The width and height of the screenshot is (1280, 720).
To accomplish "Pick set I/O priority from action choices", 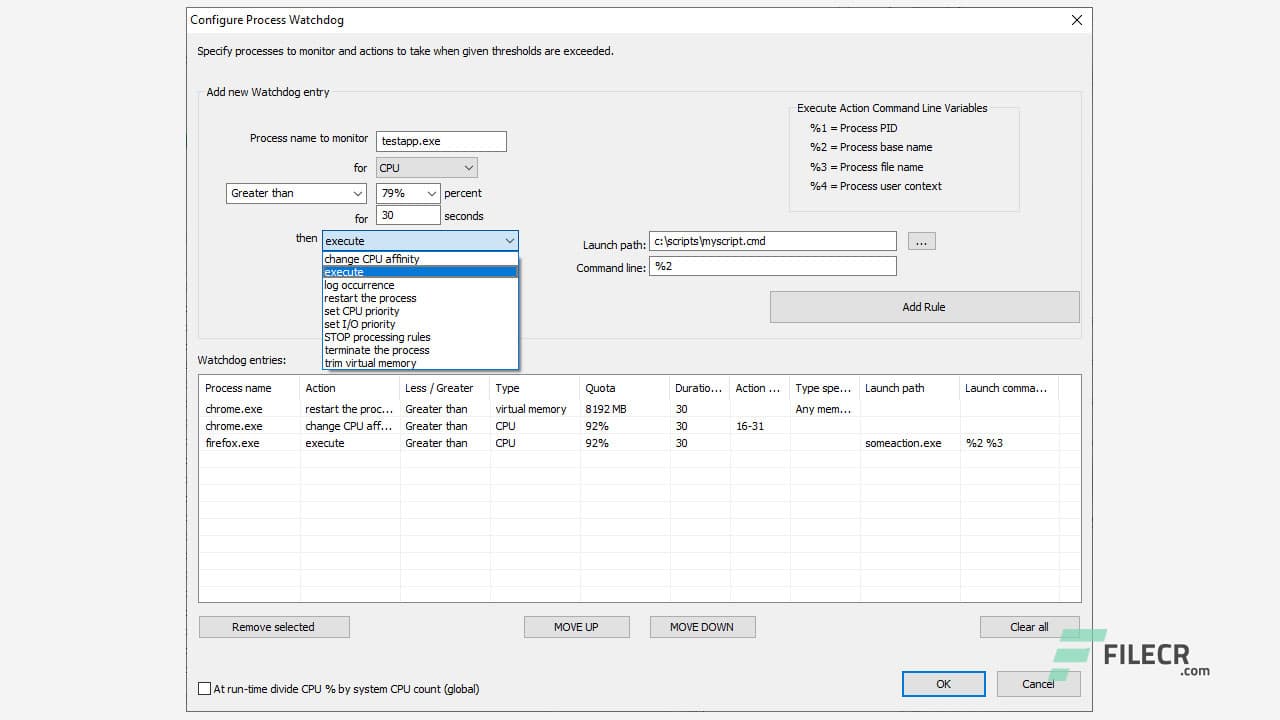I will [361, 324].
